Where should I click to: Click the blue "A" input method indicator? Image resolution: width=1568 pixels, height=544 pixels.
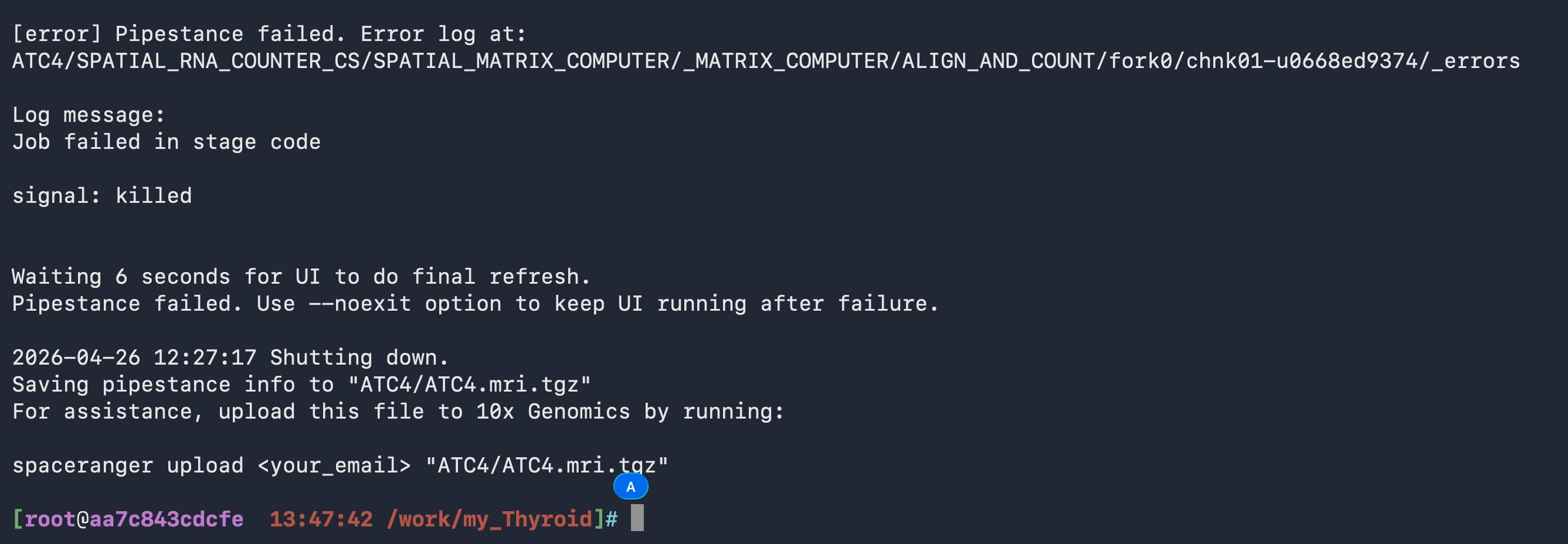(x=630, y=487)
